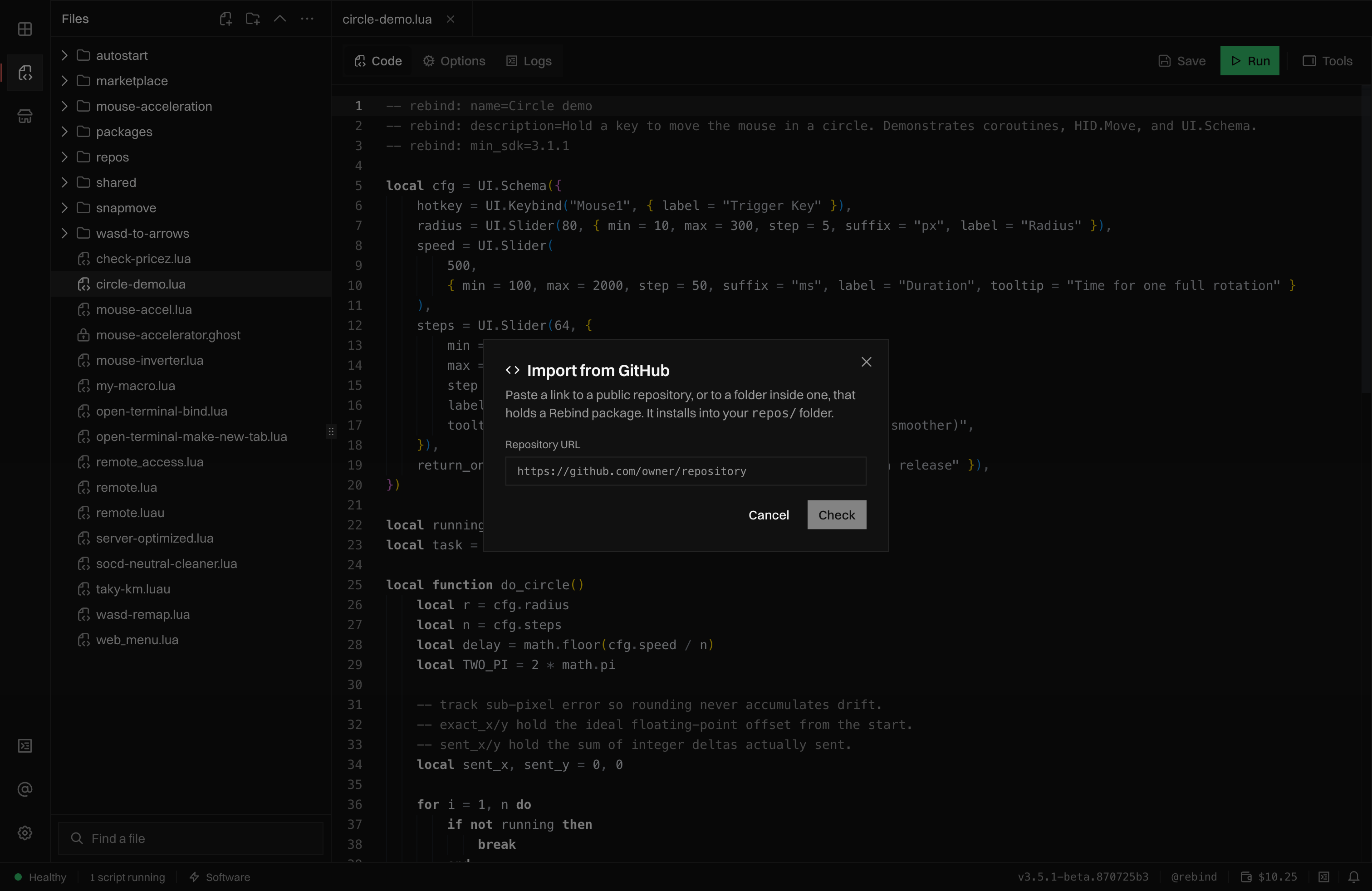The height and width of the screenshot is (891, 1372).
Task: Click the Healthy status indicator
Action: pyautogui.click(x=40, y=876)
